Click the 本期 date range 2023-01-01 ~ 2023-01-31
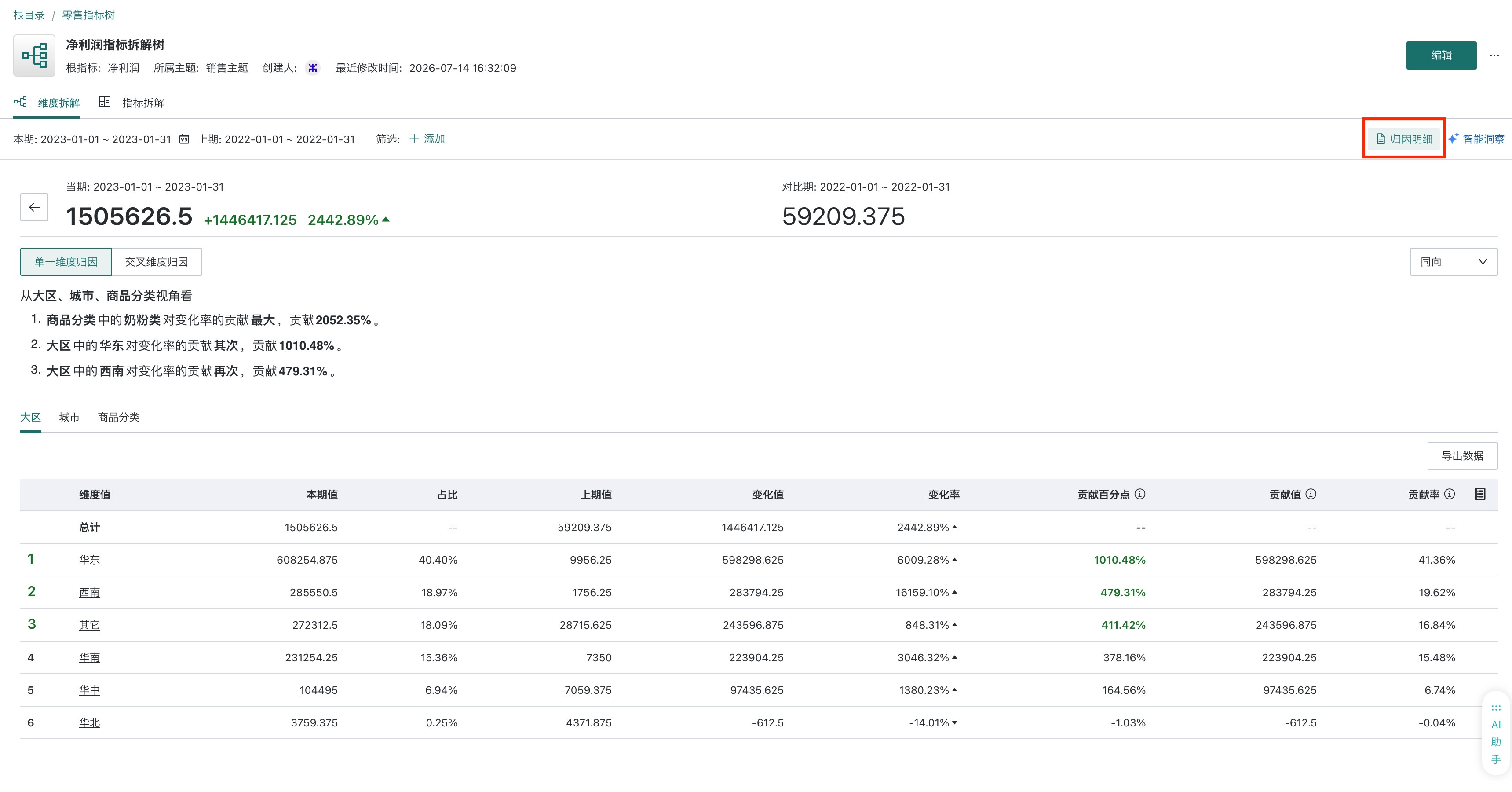 coord(106,139)
